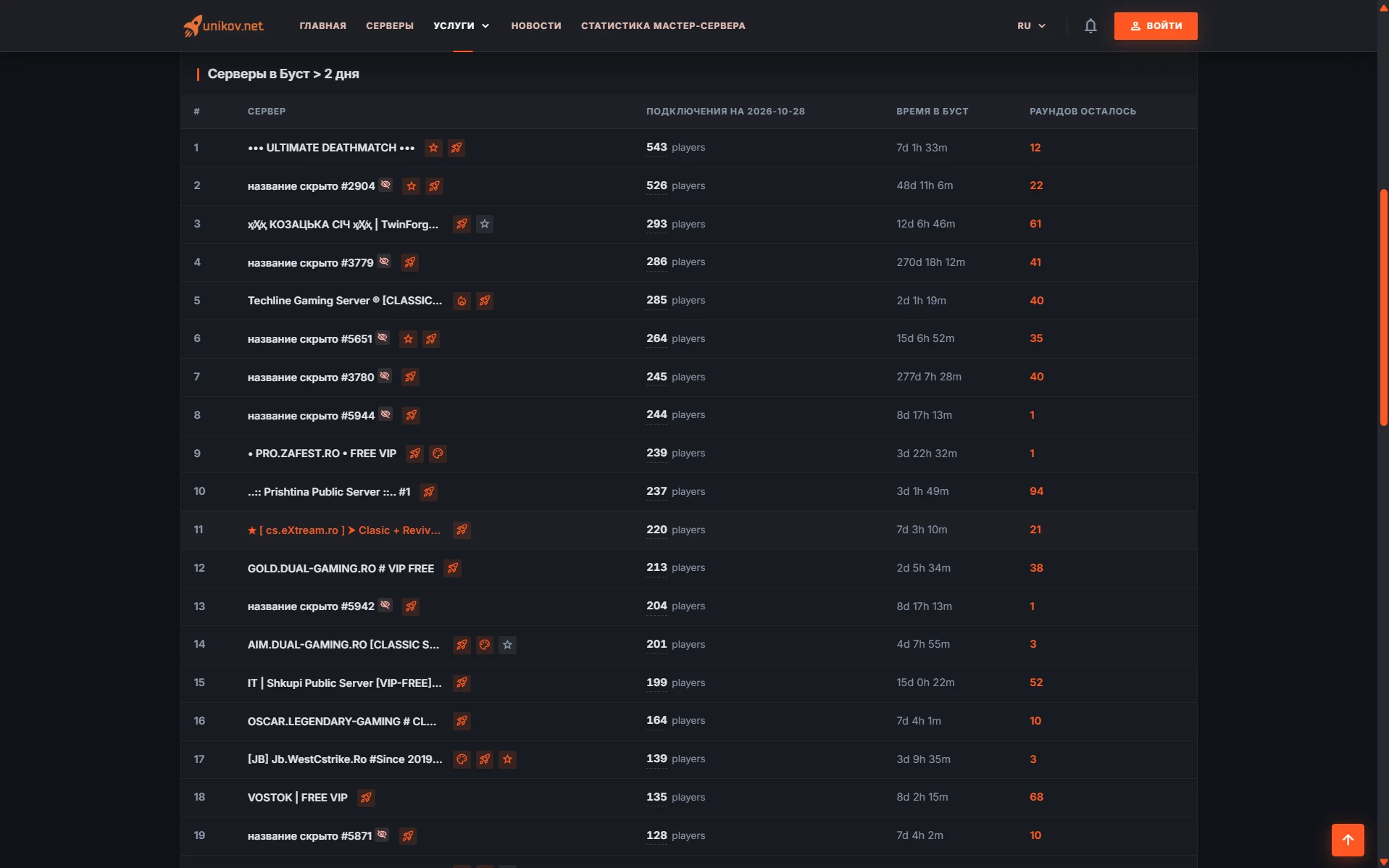Click rocket icon on ULTIMATE DEATHMATCH row
The height and width of the screenshot is (868, 1389).
click(x=456, y=148)
